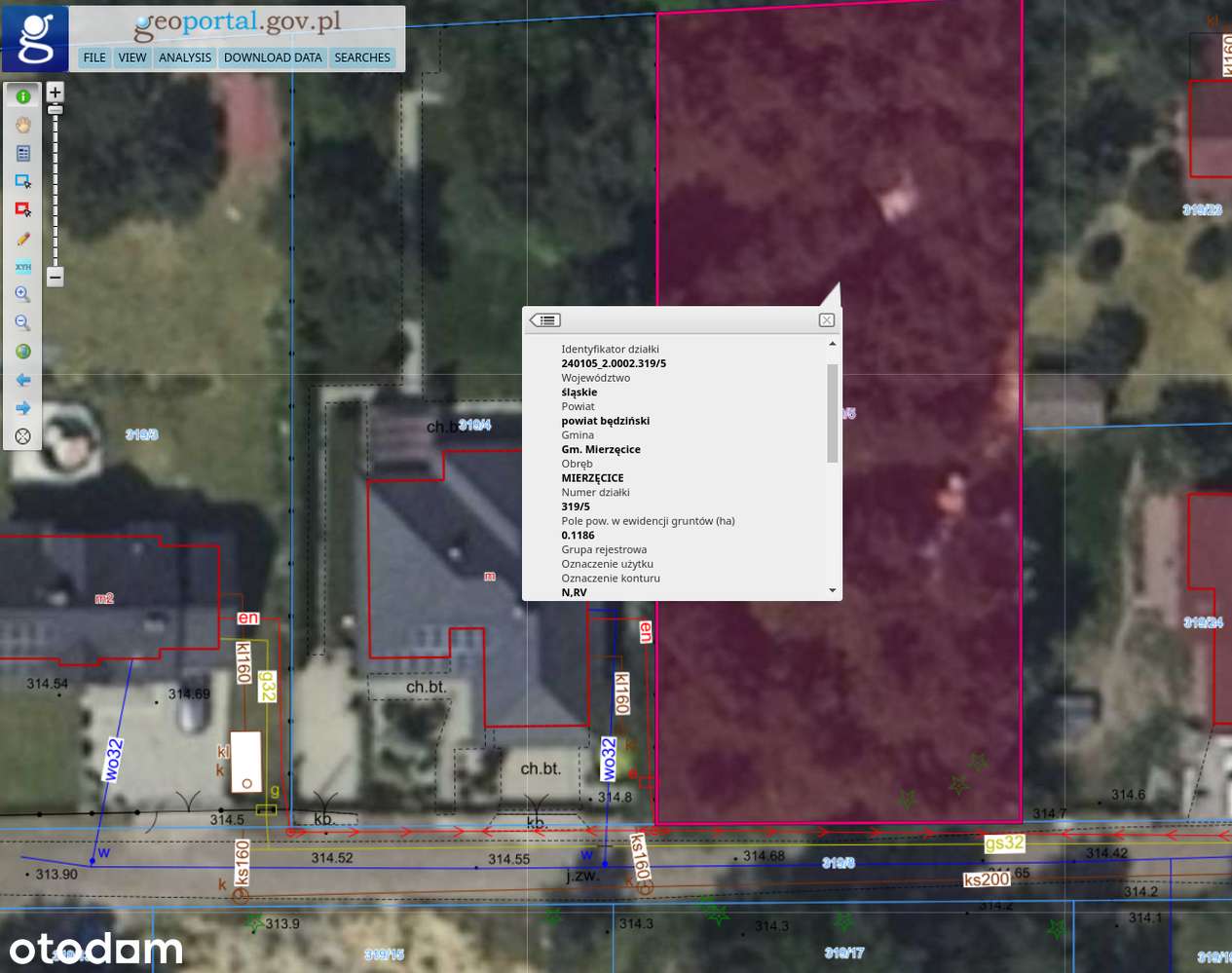This screenshot has height=973, width=1232.
Task: Click the zoom level slider handle
Action: [x=56, y=109]
